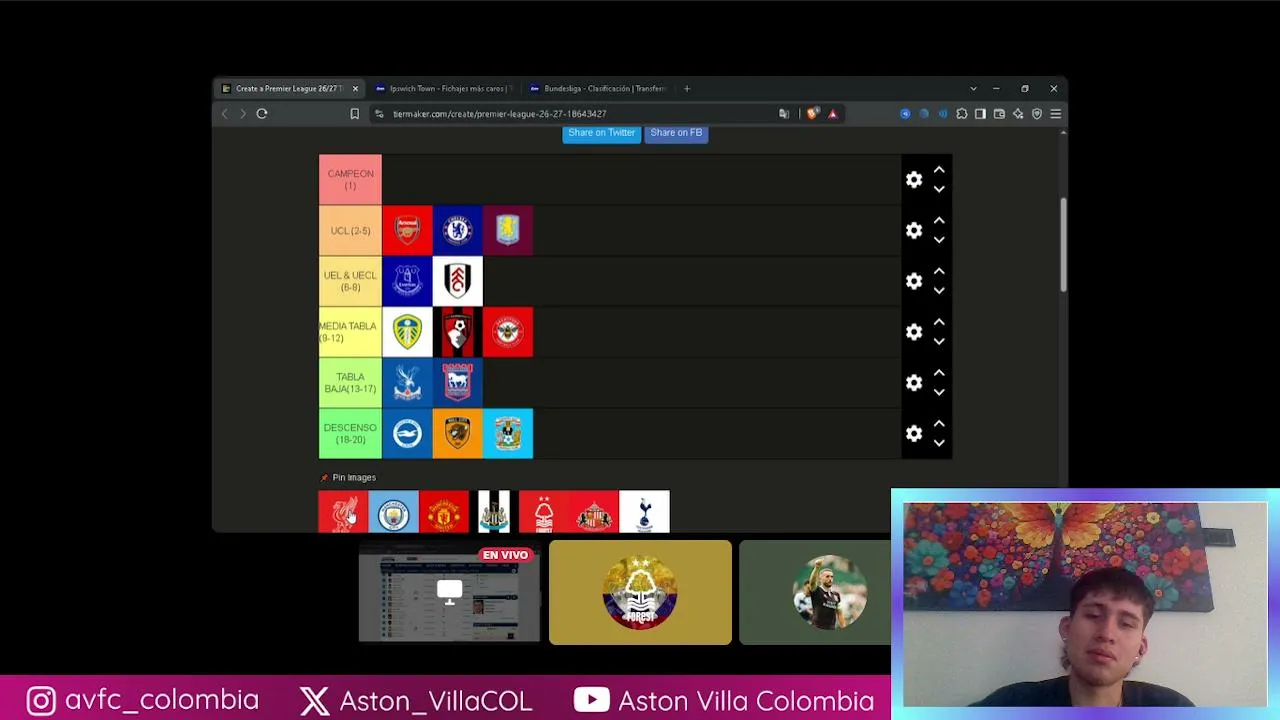Open the browser hamburger menu
The image size is (1280, 720).
tap(1055, 114)
